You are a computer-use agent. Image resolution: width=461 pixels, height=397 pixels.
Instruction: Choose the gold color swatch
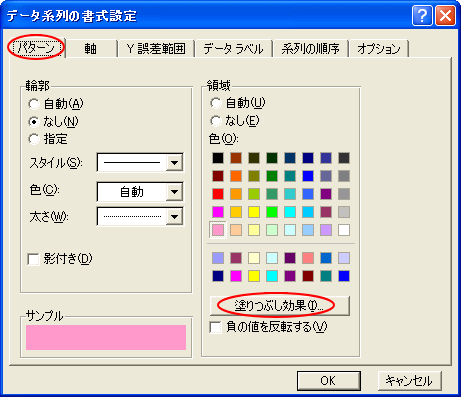[236, 212]
